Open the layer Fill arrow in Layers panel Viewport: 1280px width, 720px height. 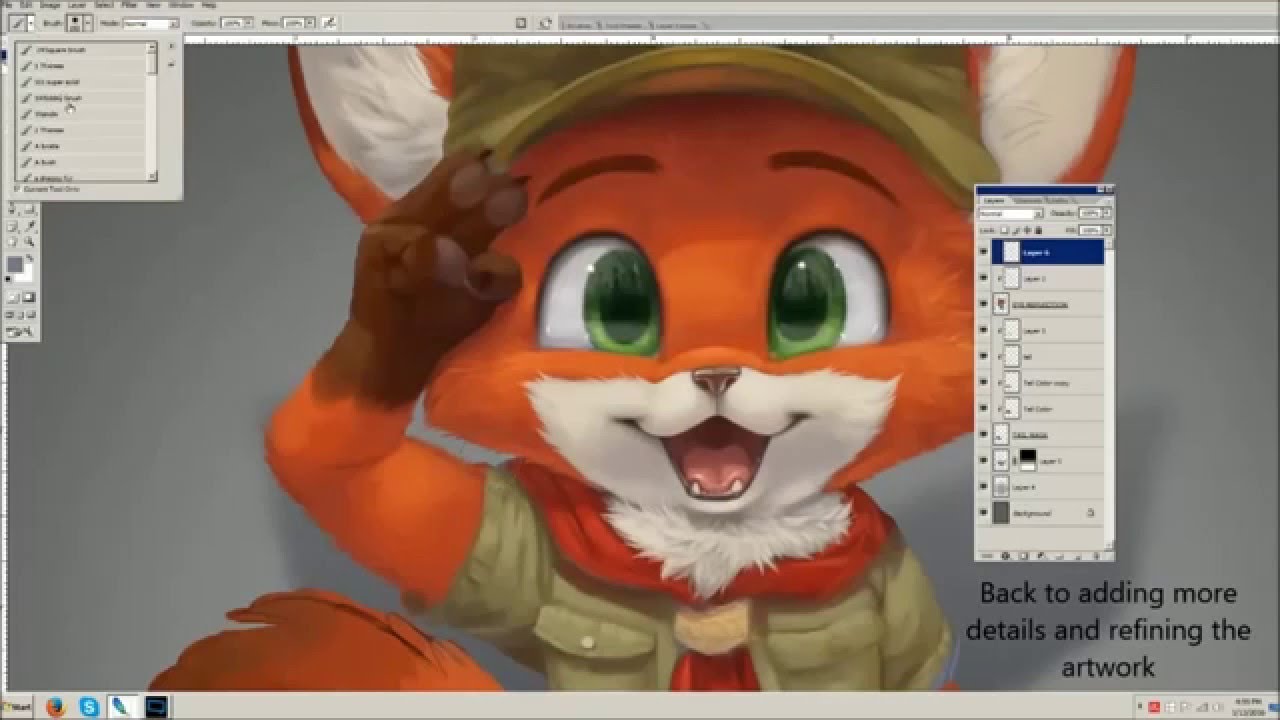(x=1107, y=230)
